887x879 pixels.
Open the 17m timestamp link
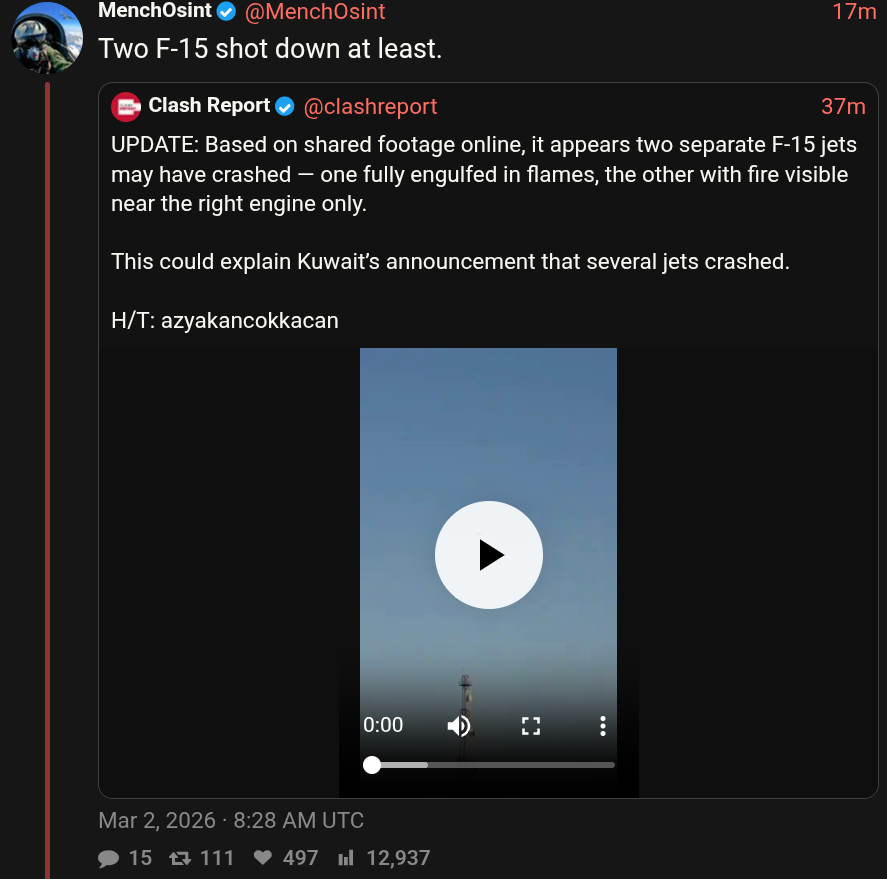coord(854,12)
